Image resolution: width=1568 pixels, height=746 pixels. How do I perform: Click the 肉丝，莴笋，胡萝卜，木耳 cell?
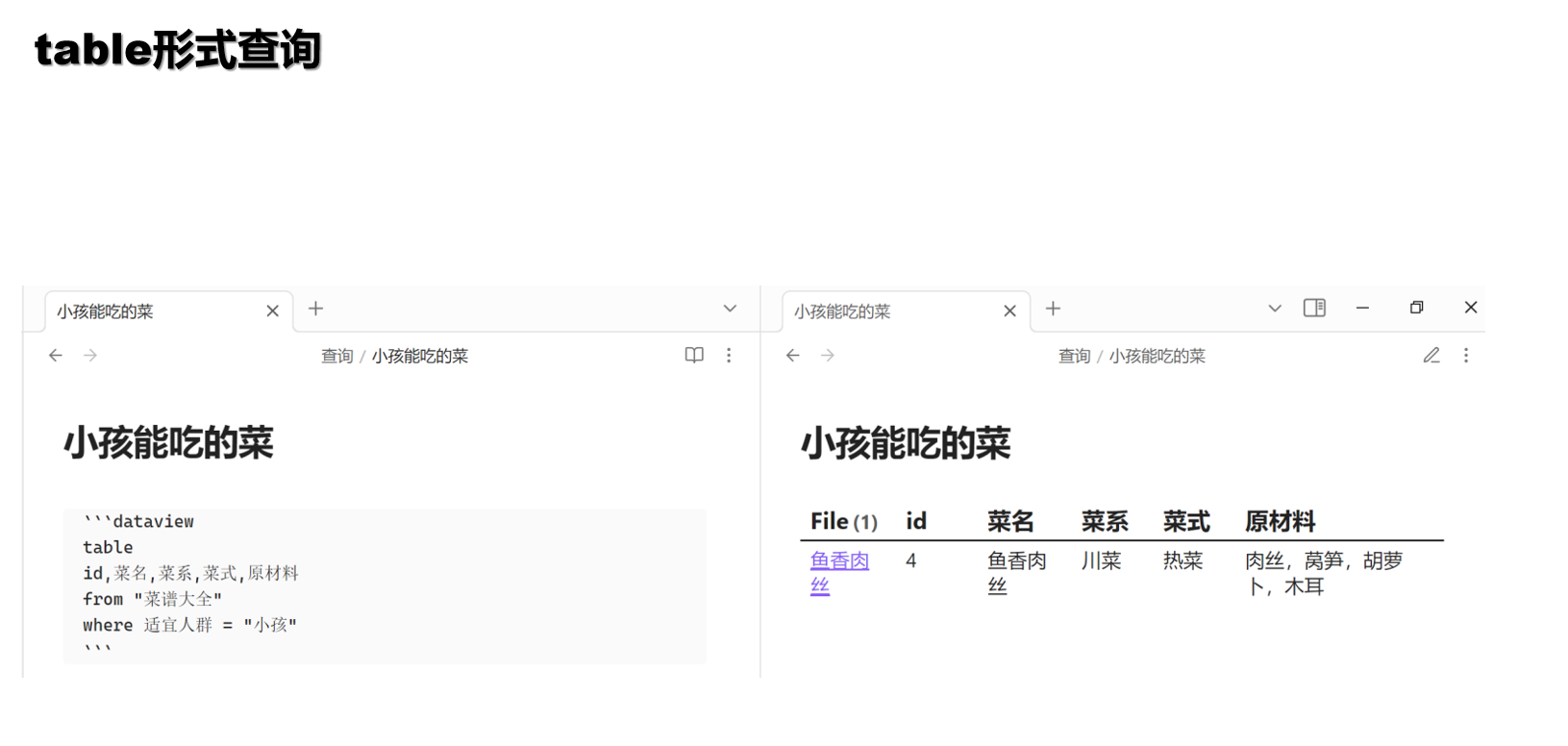click(x=1324, y=573)
